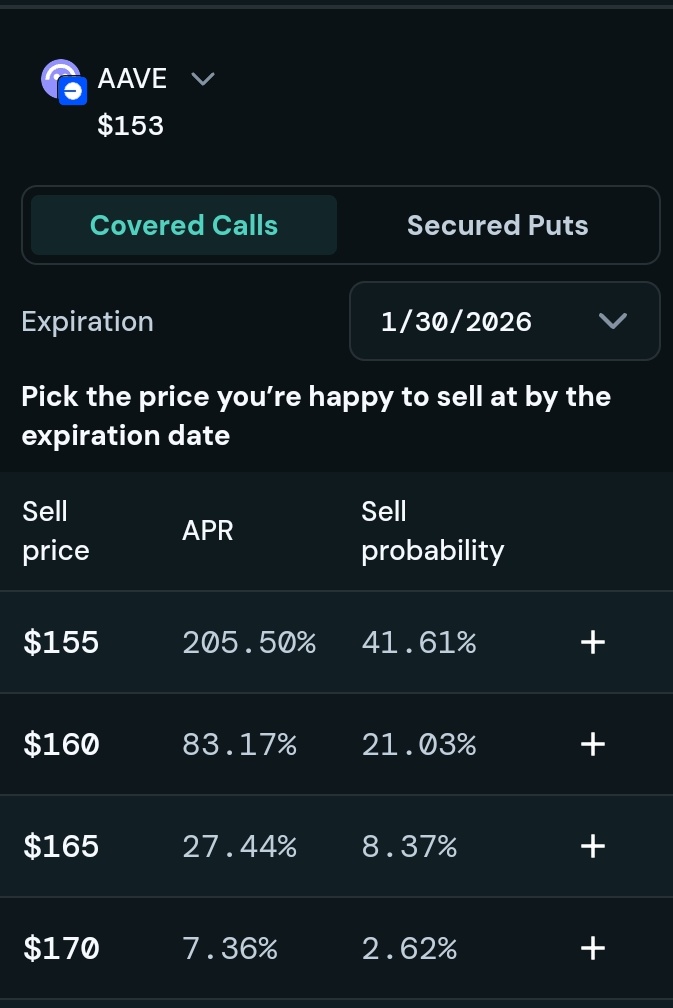Click the 1/30/2026 expiration date field
673x1008 pixels.
coord(457,322)
